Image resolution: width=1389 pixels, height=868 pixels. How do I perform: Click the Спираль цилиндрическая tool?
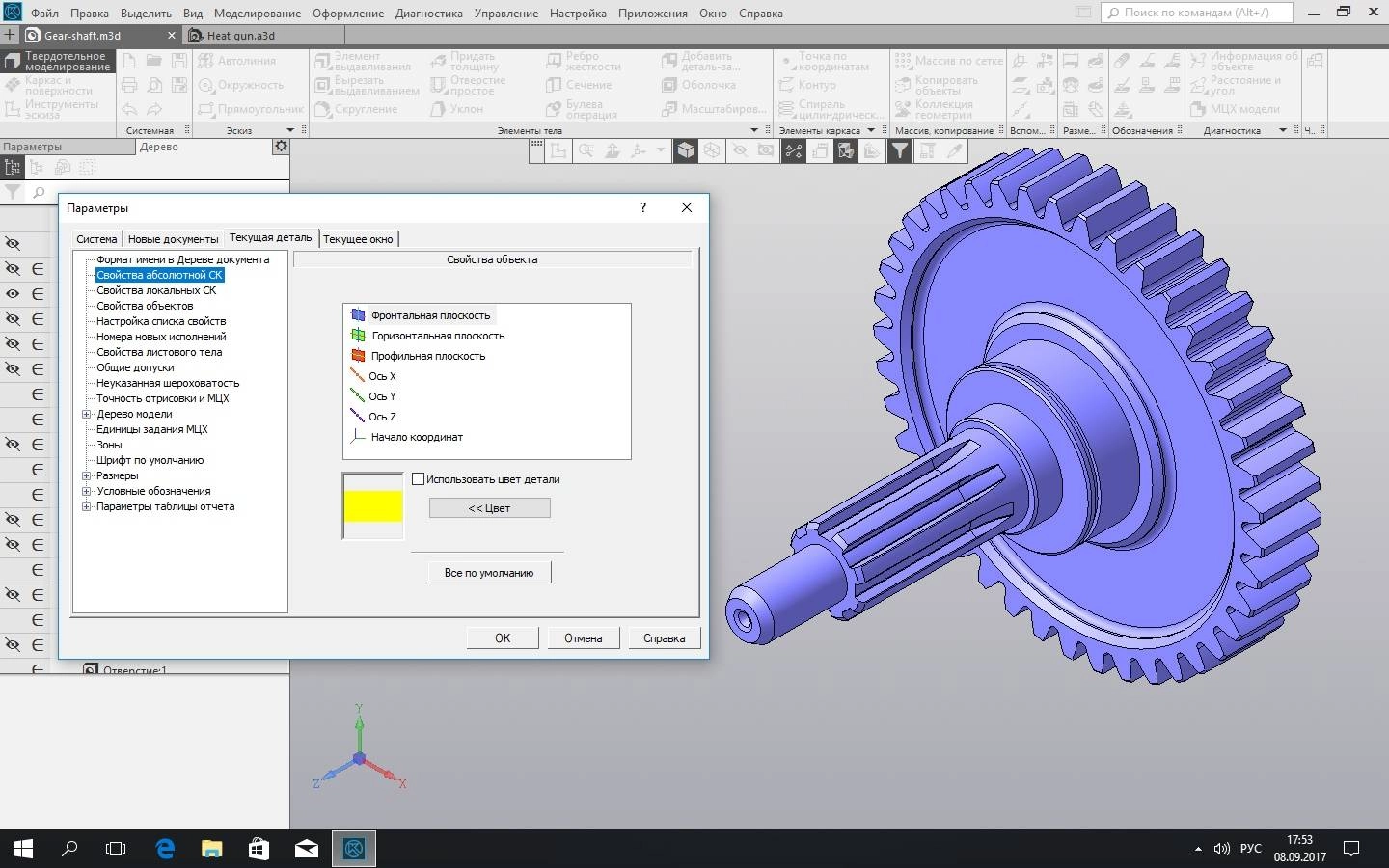pos(831,109)
